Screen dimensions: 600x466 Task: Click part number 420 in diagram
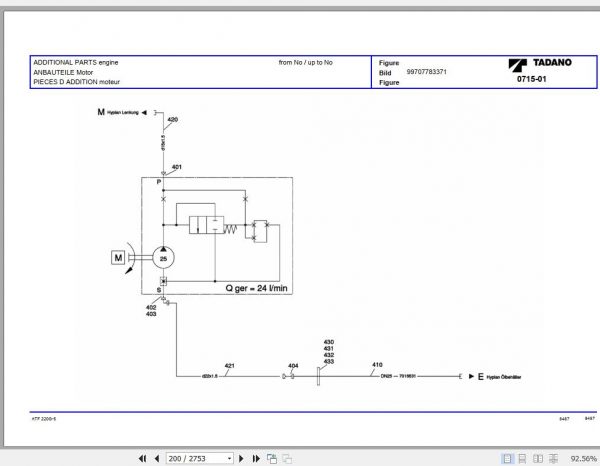[173, 119]
